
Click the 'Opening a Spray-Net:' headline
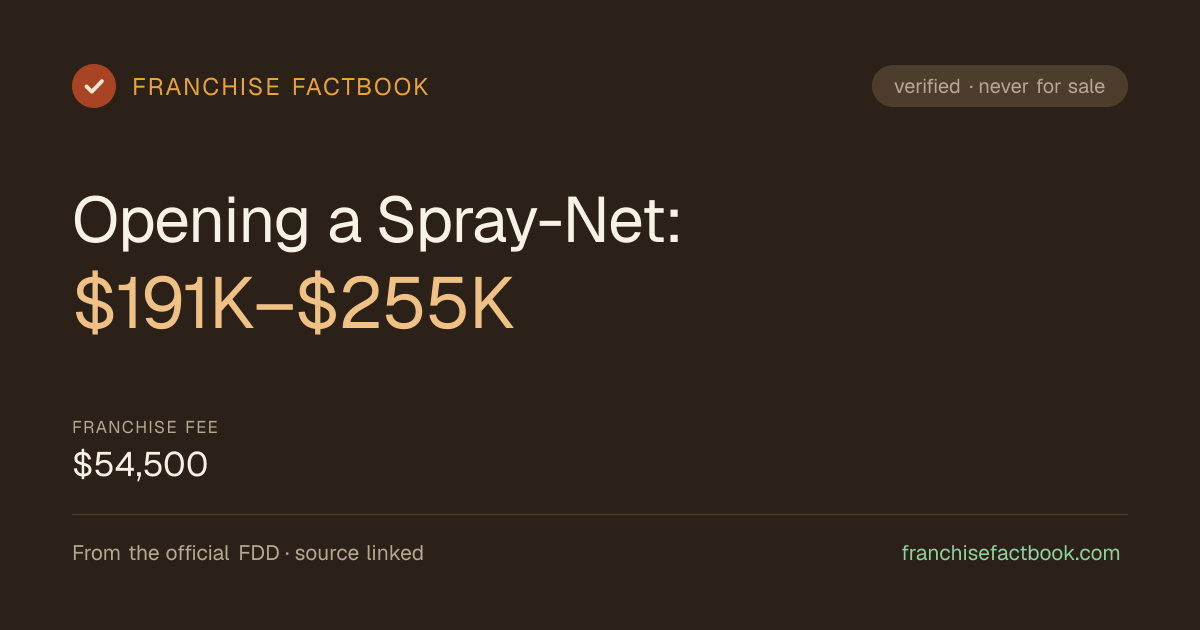click(x=377, y=220)
